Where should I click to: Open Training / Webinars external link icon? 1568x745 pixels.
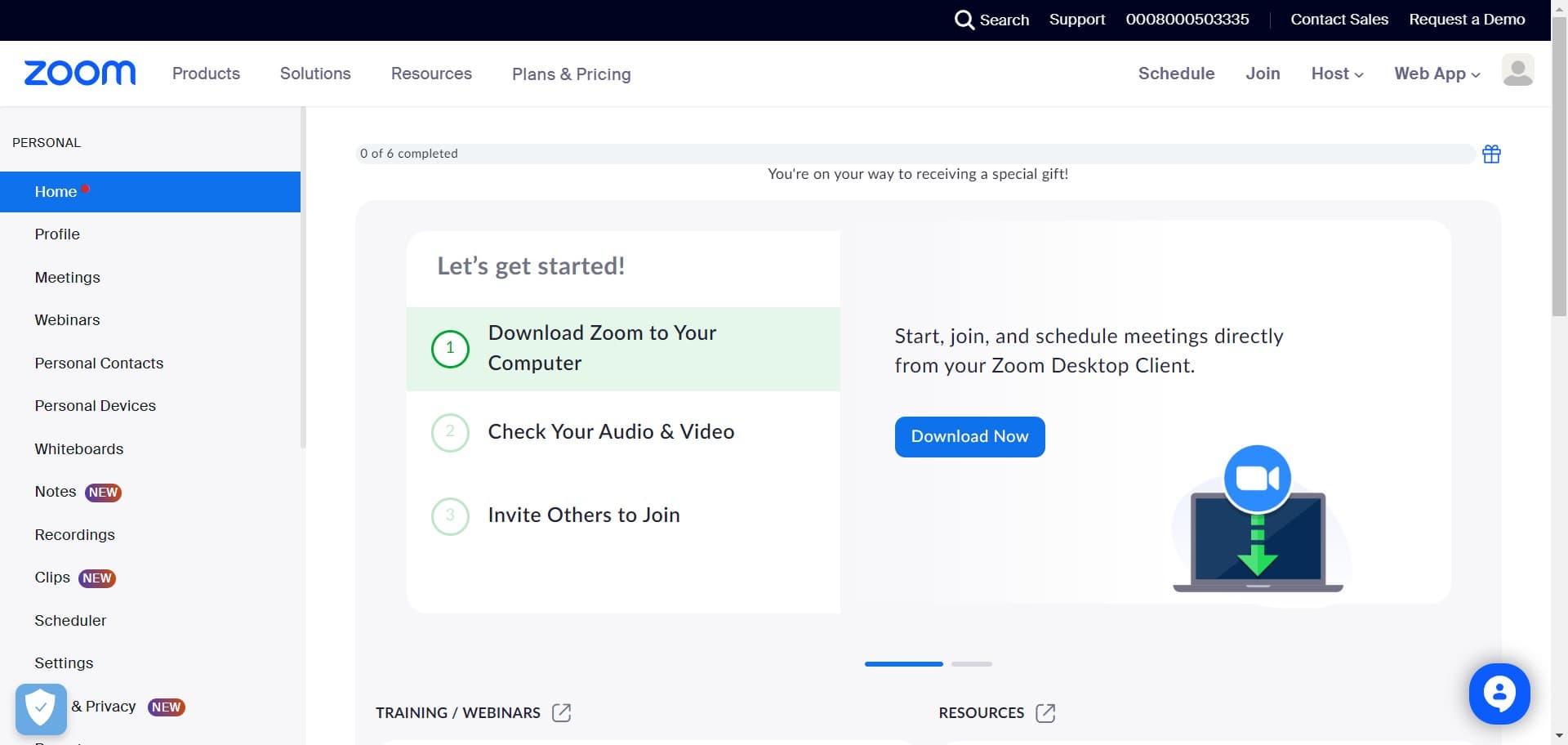click(561, 713)
